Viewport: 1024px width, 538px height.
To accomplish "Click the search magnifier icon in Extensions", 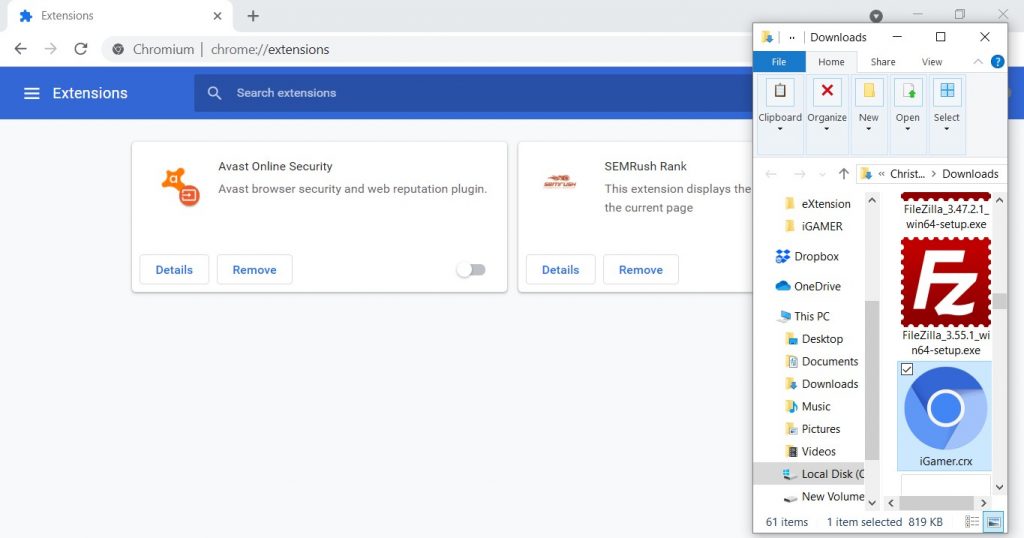I will click(x=214, y=93).
